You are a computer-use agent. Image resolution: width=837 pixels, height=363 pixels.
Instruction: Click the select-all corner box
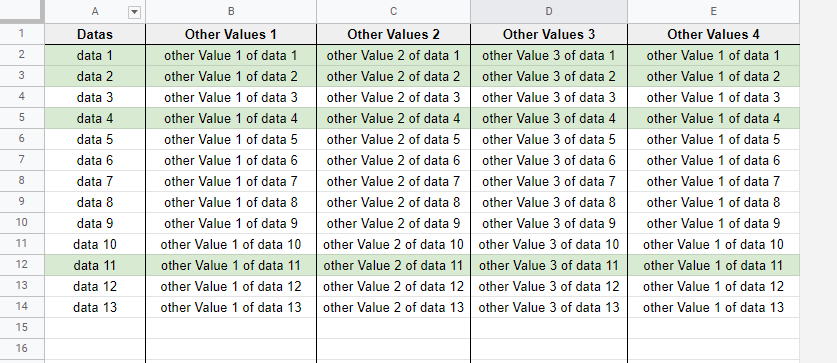point(21,11)
